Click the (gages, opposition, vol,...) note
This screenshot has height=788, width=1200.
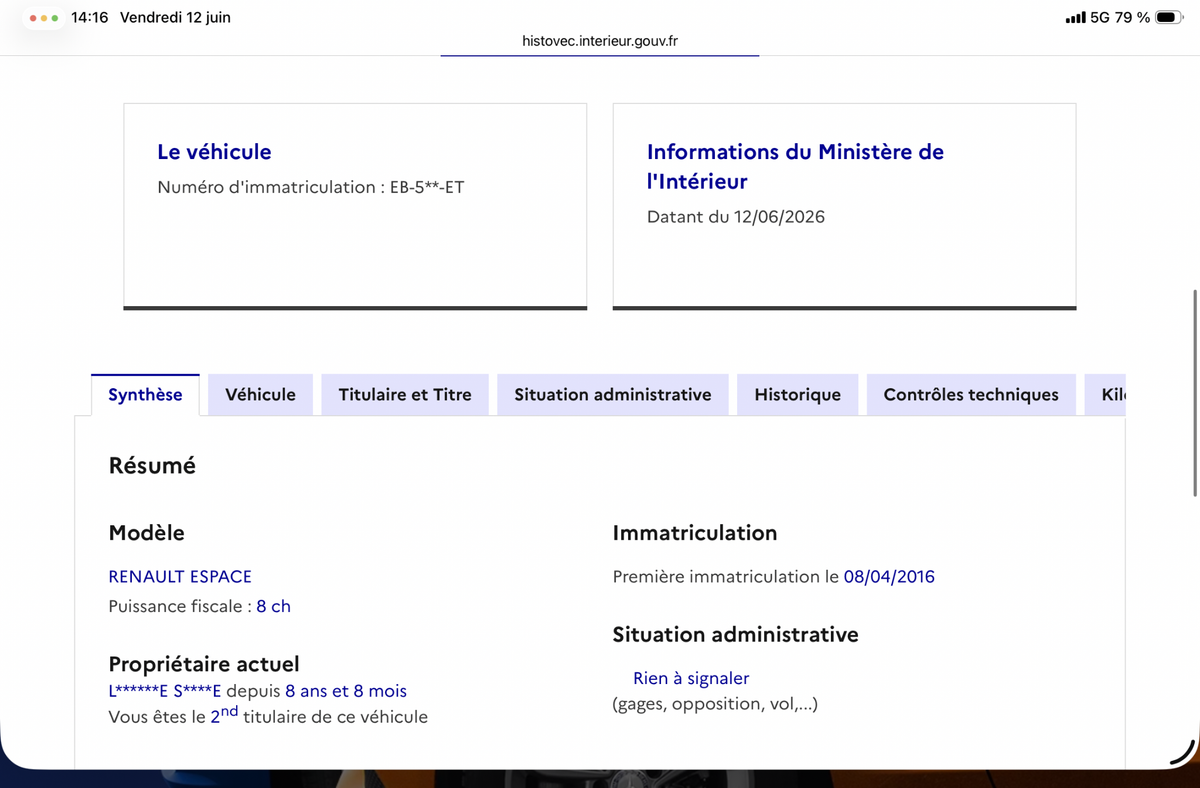click(715, 704)
